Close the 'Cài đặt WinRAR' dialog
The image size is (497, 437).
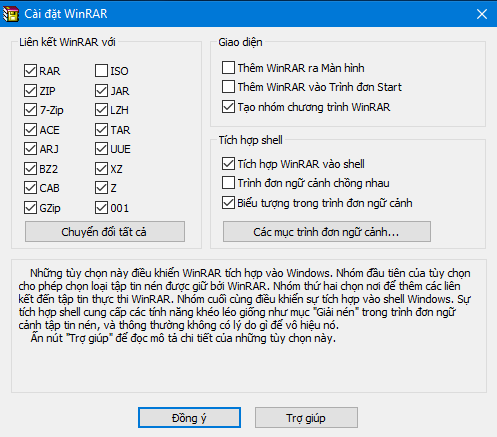coord(482,14)
